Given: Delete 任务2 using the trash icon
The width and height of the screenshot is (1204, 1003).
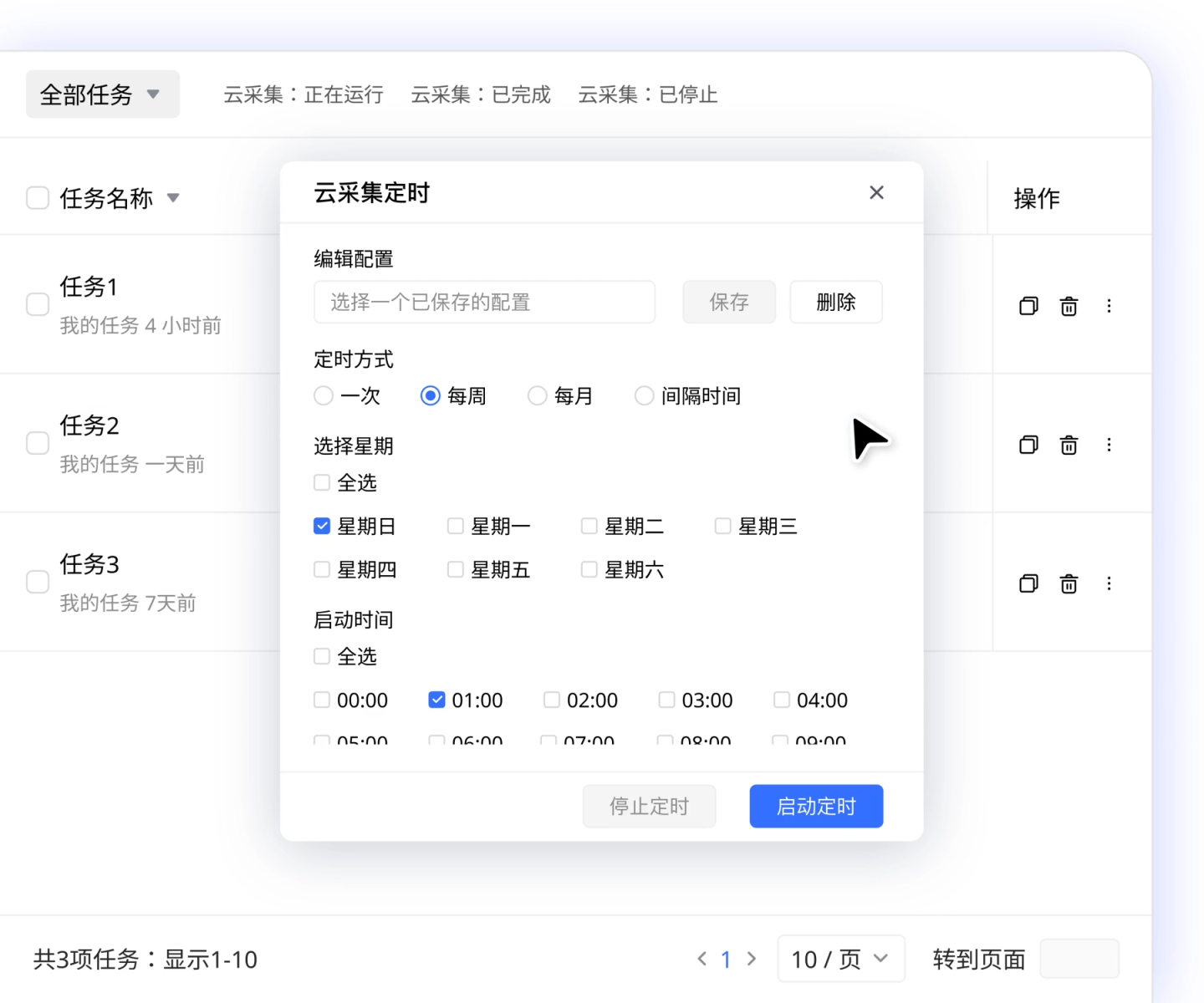Looking at the screenshot, I should pos(1069,445).
